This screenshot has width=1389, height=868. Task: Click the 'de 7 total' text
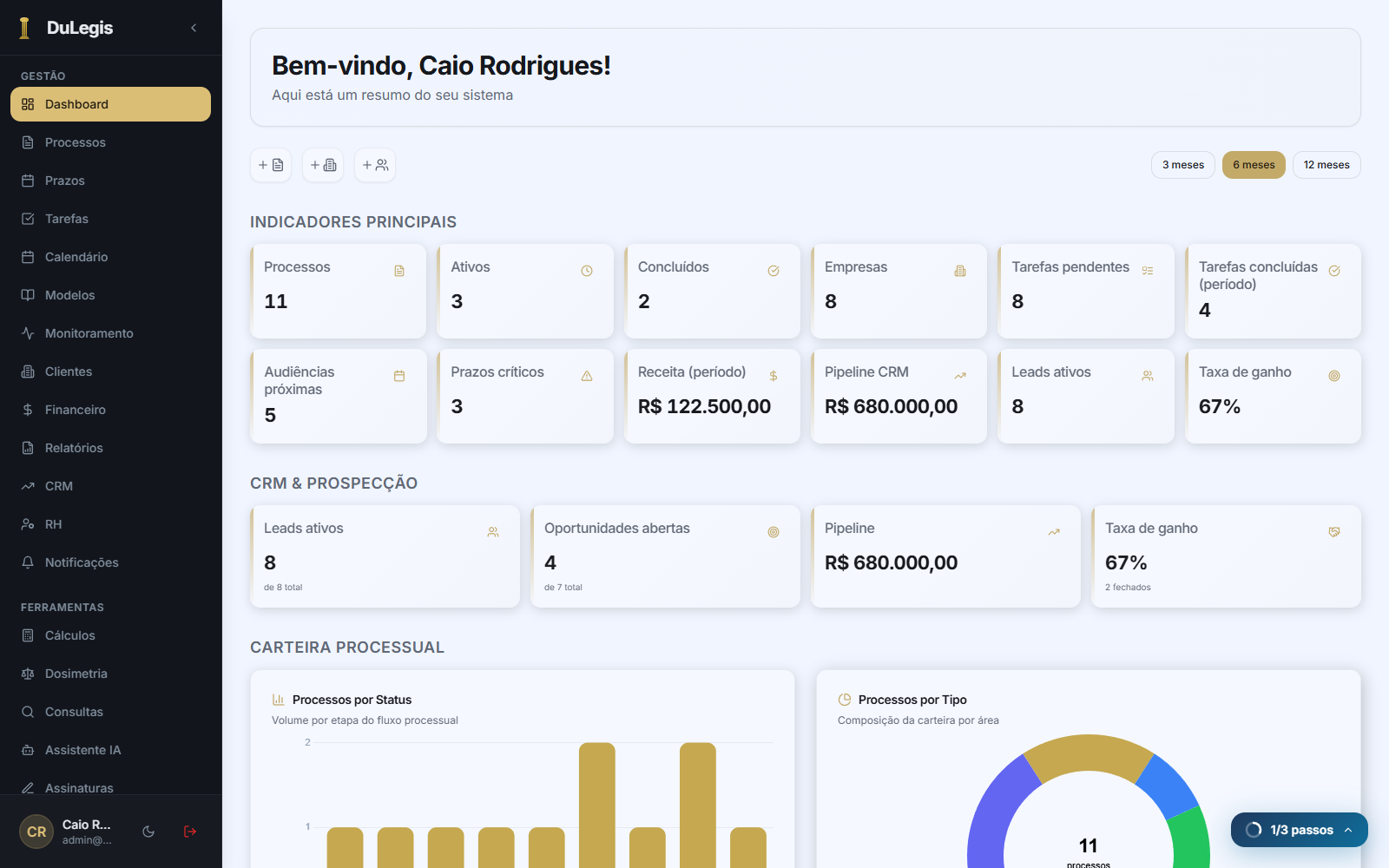pyautogui.click(x=563, y=588)
